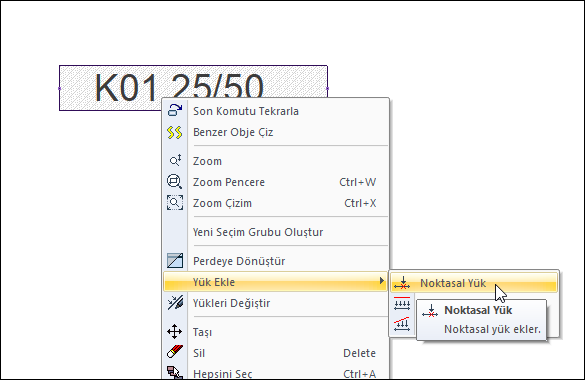Select the Zoom magnifier icon
Screen dimensions: 585x380
pyautogui.click(x=175, y=161)
